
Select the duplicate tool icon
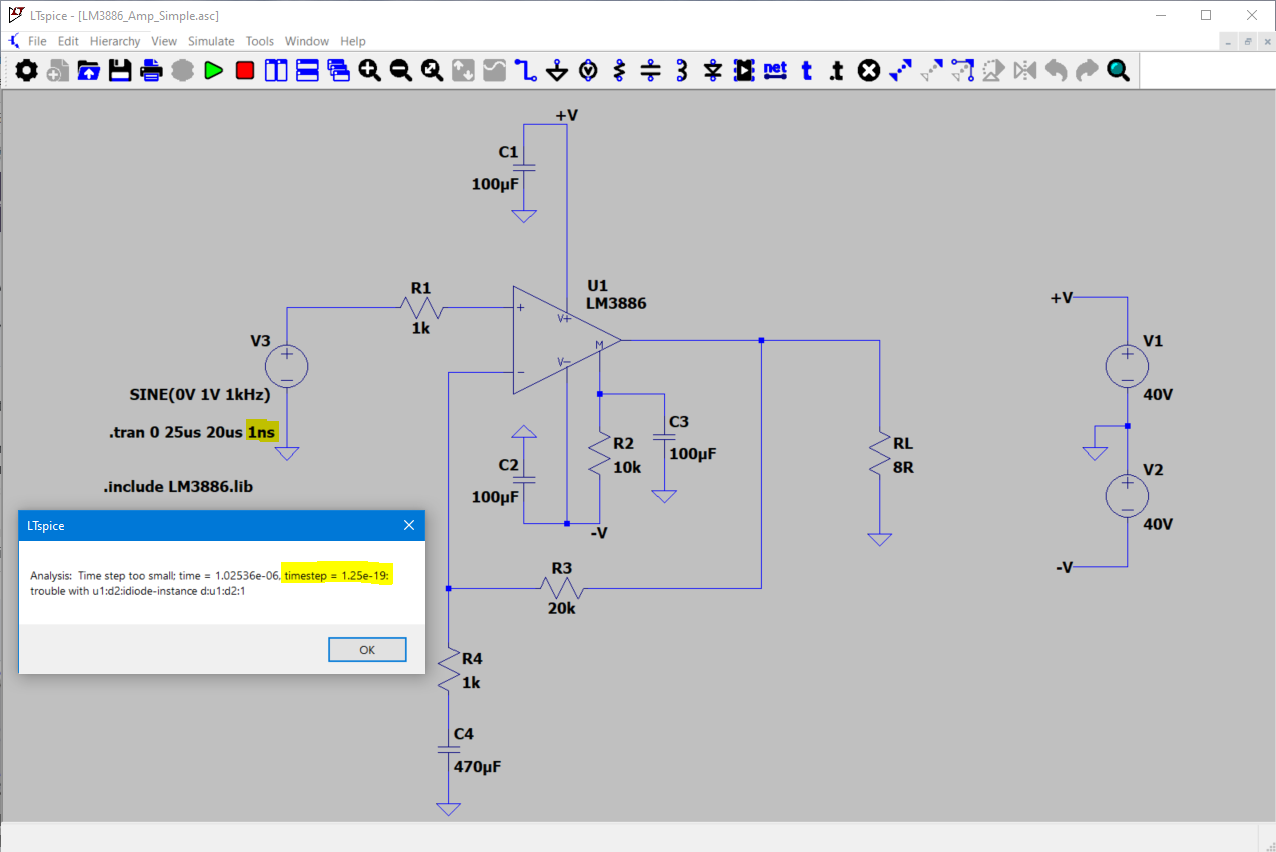tap(900, 70)
